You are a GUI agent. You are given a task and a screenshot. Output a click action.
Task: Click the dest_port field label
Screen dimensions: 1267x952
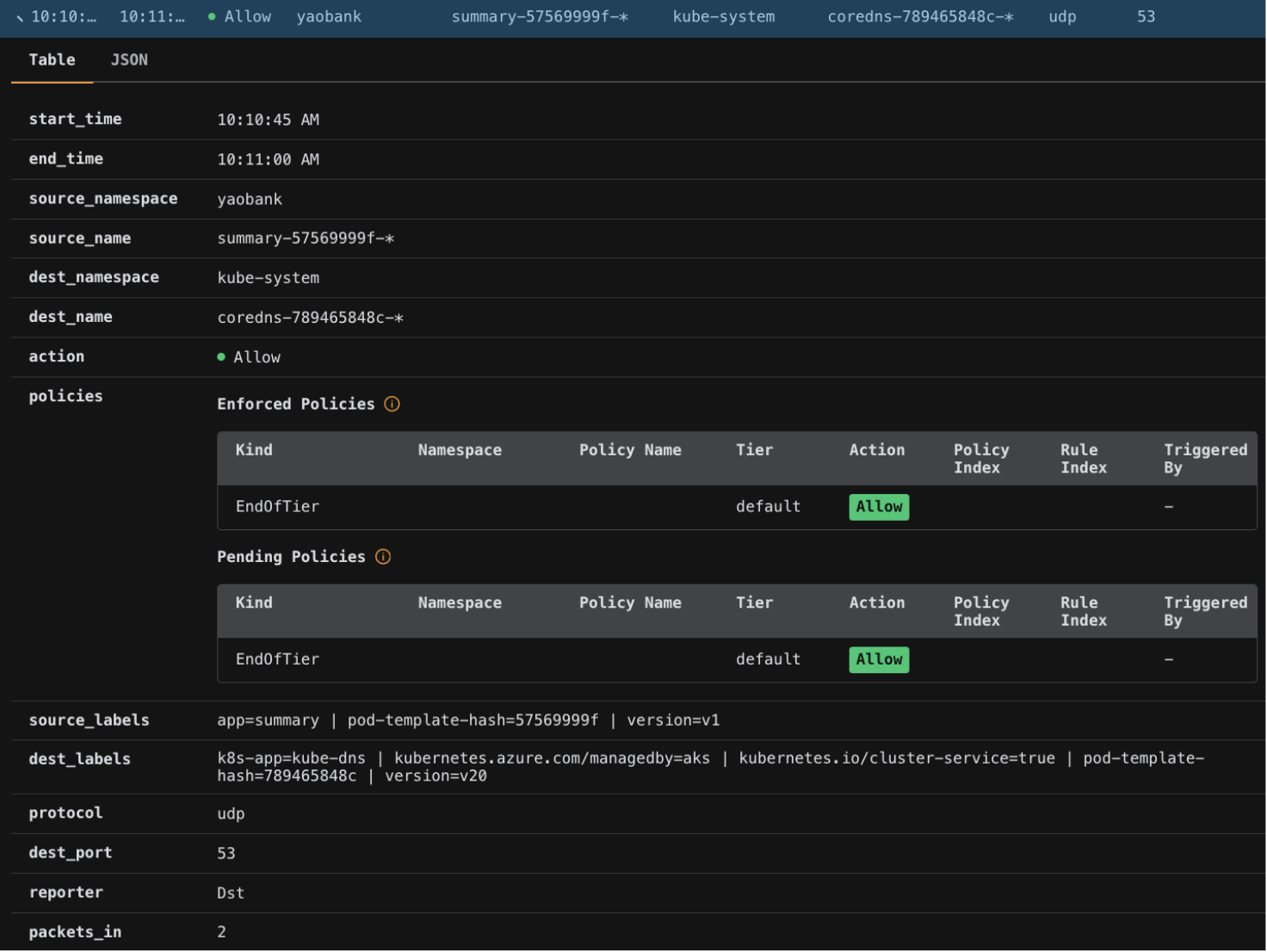point(71,852)
